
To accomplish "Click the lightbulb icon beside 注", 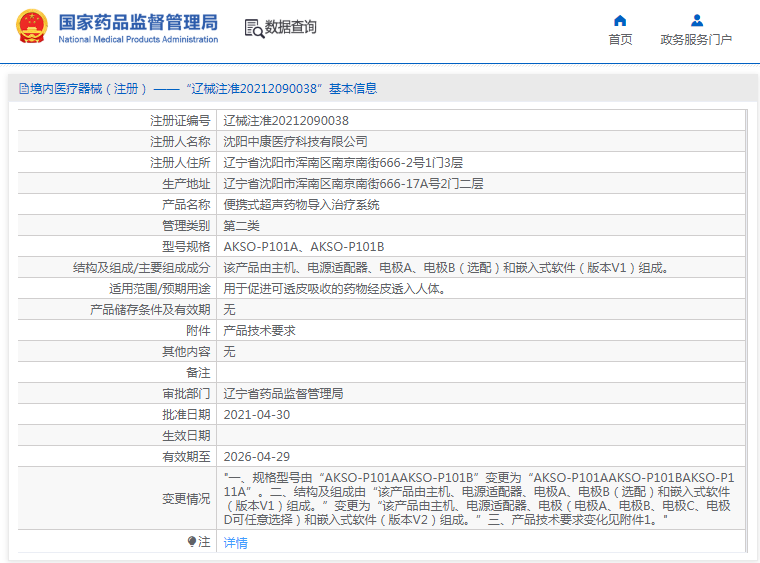I will point(191,541).
